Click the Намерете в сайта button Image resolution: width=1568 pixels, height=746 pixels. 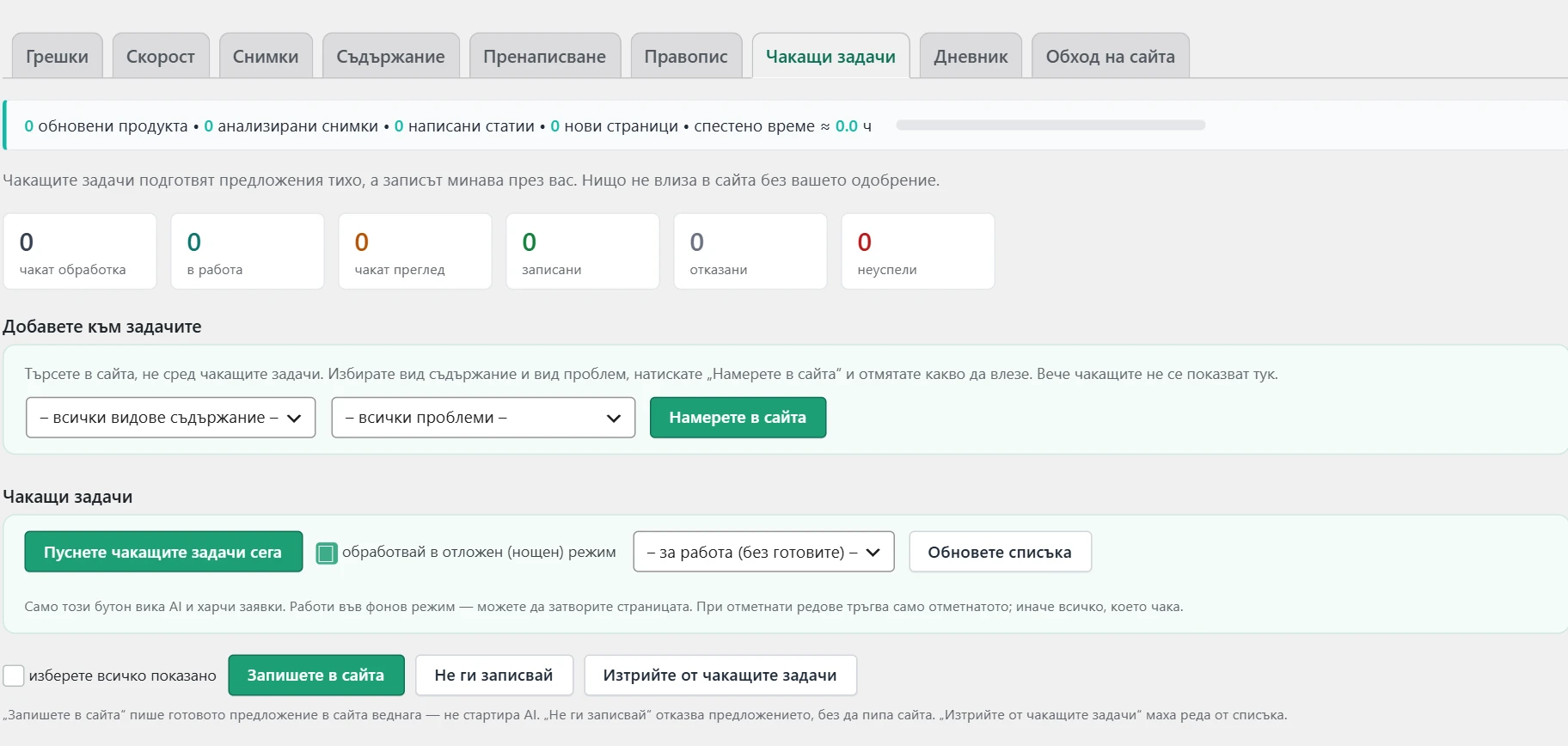(x=738, y=418)
